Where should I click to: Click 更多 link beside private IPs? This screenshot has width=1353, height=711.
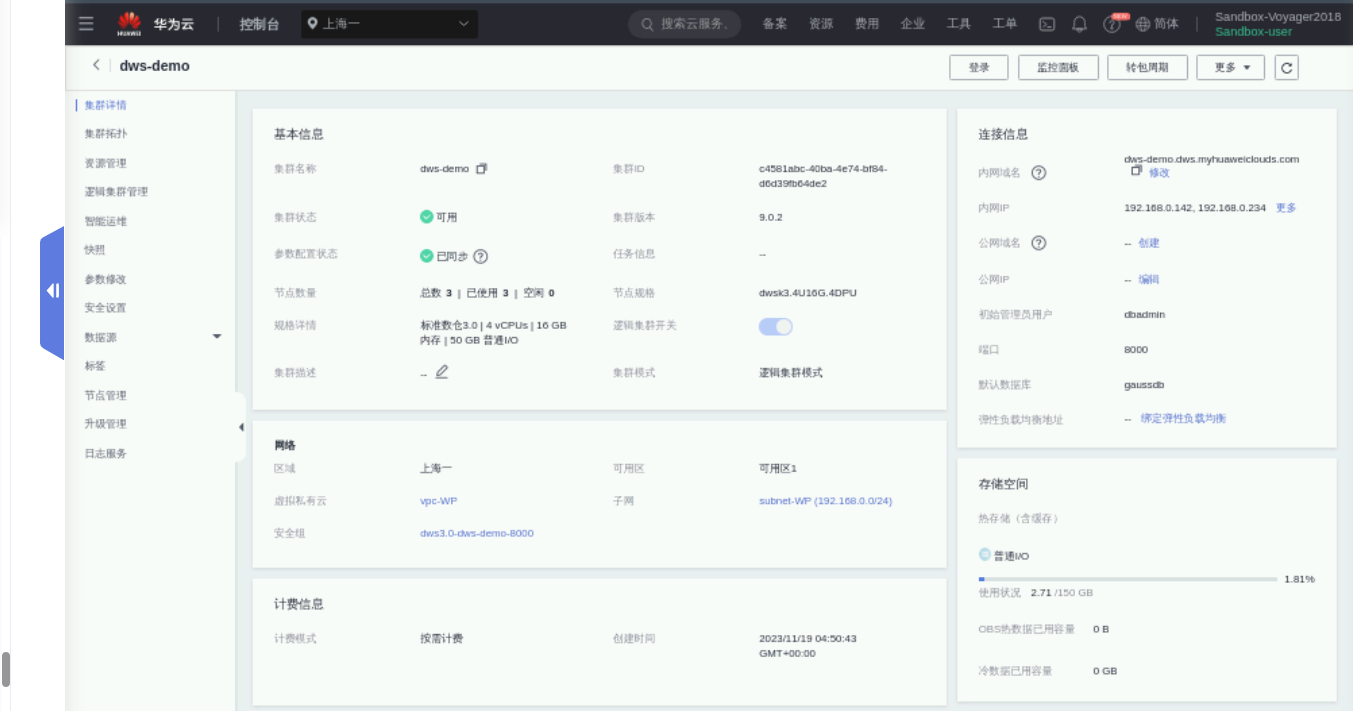tap(1286, 208)
